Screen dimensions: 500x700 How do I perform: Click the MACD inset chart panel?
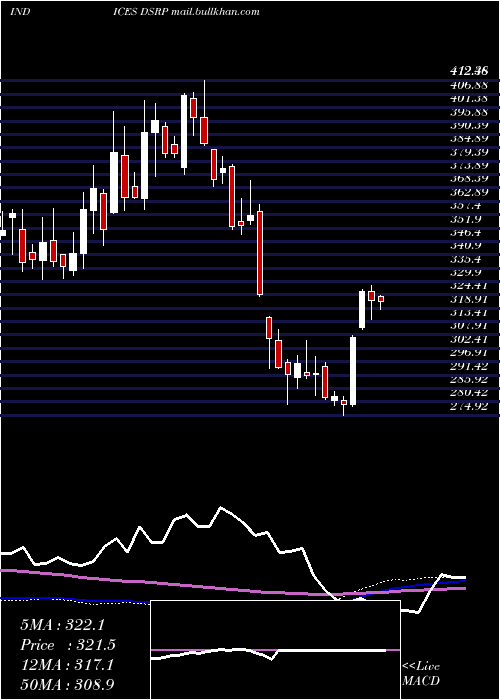click(275, 650)
